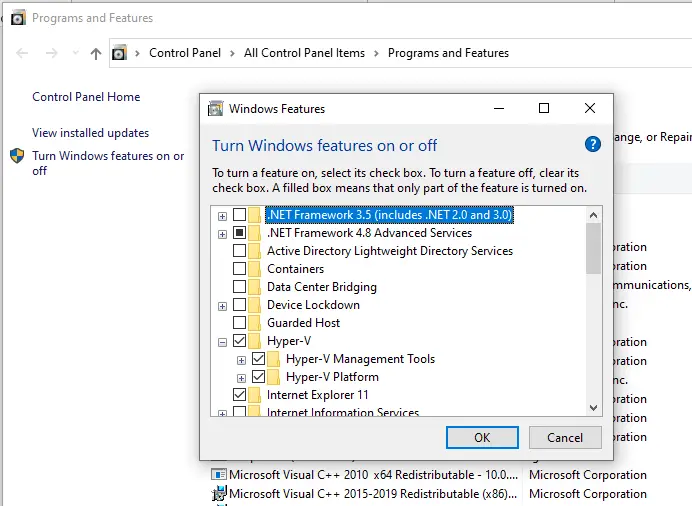Viewport: 692px width, 506px height.
Task: Select the Hyper-V Platform label
Action: tap(332, 377)
